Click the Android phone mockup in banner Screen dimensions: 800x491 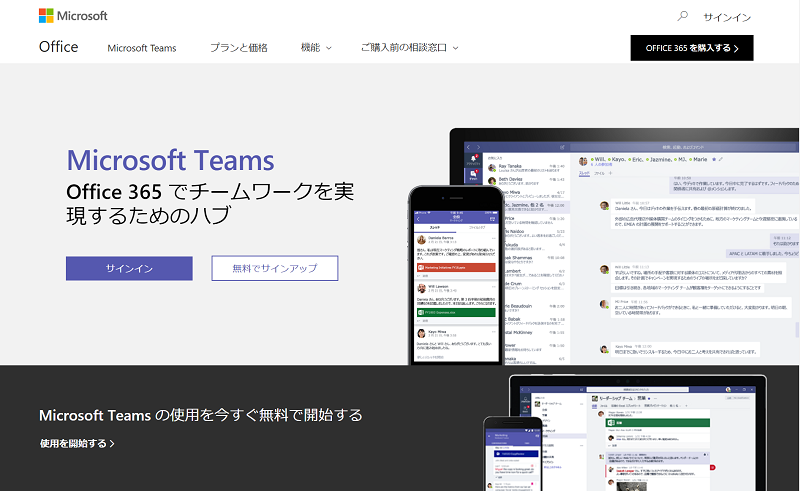[x=513, y=454]
